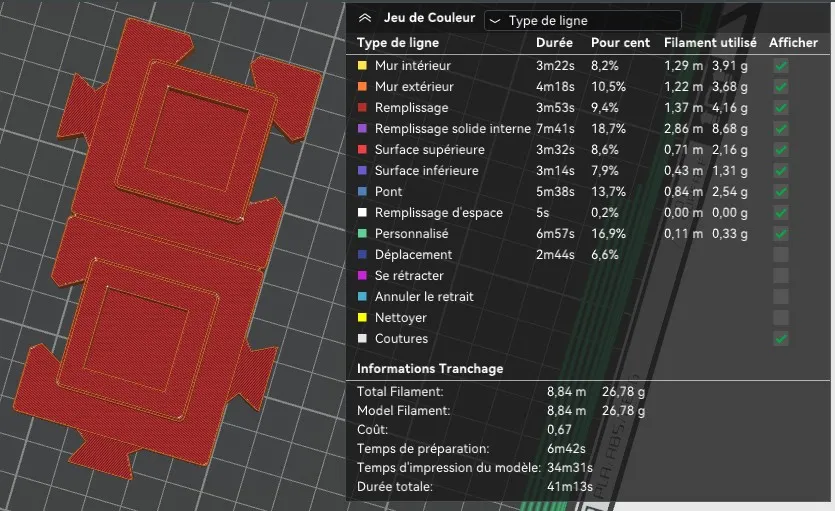Click the Temps d'impression 34m31s value
Viewport: 835px width, 511px height.
tap(570, 468)
